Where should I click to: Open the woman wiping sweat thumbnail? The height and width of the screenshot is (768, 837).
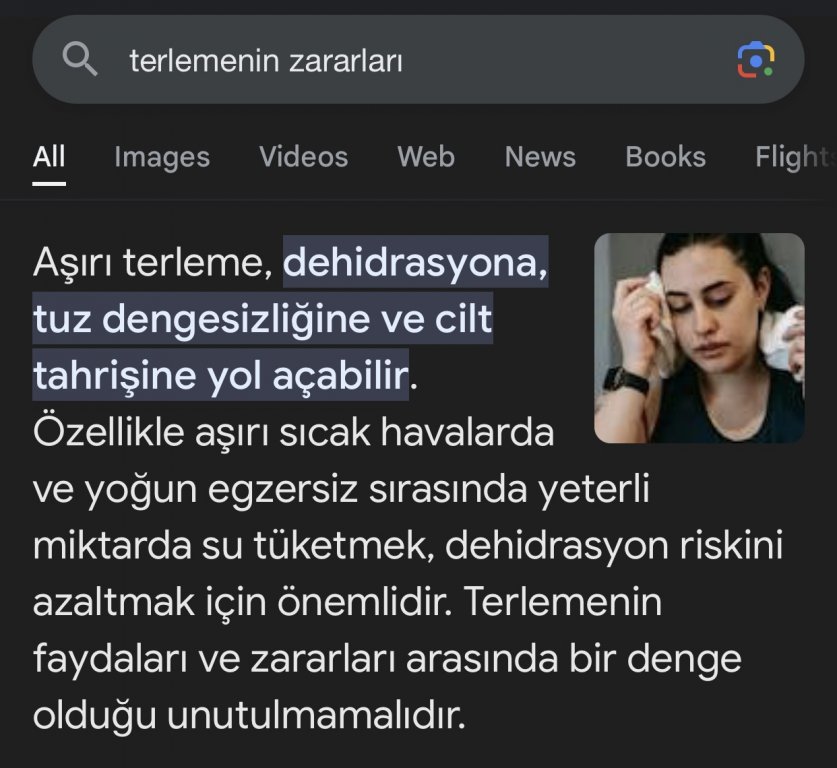(x=699, y=338)
